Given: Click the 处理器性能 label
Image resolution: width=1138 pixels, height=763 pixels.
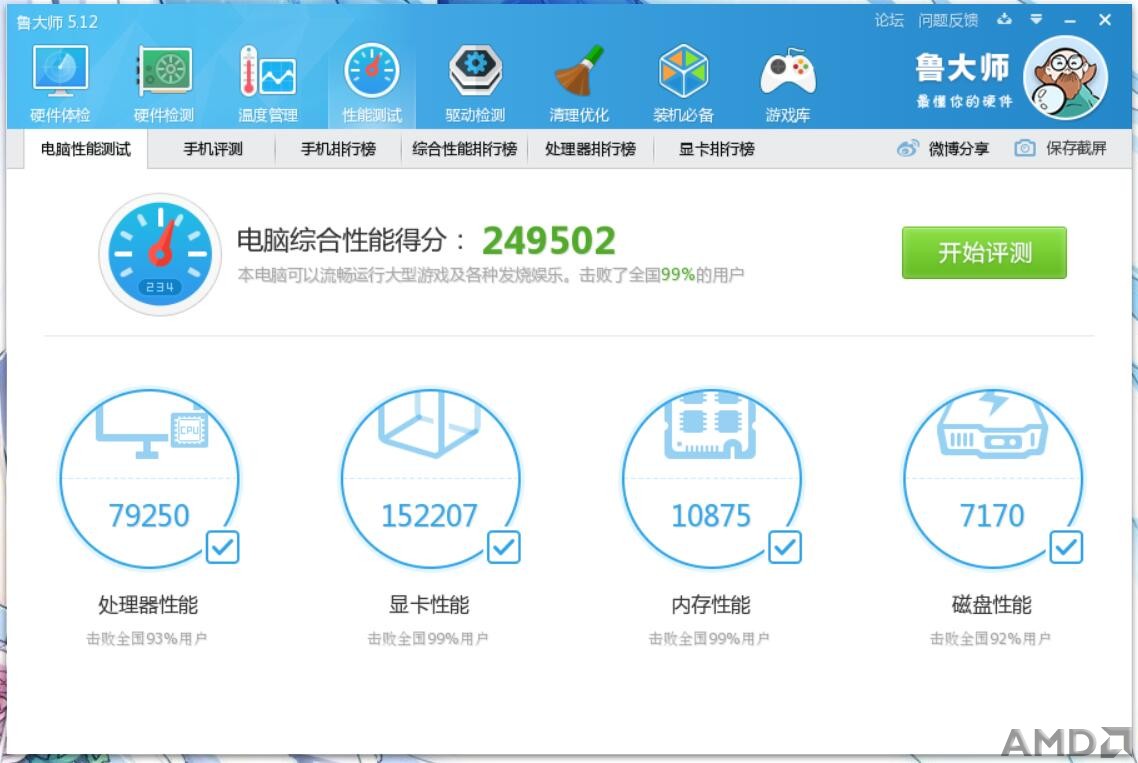Looking at the screenshot, I should tap(148, 605).
